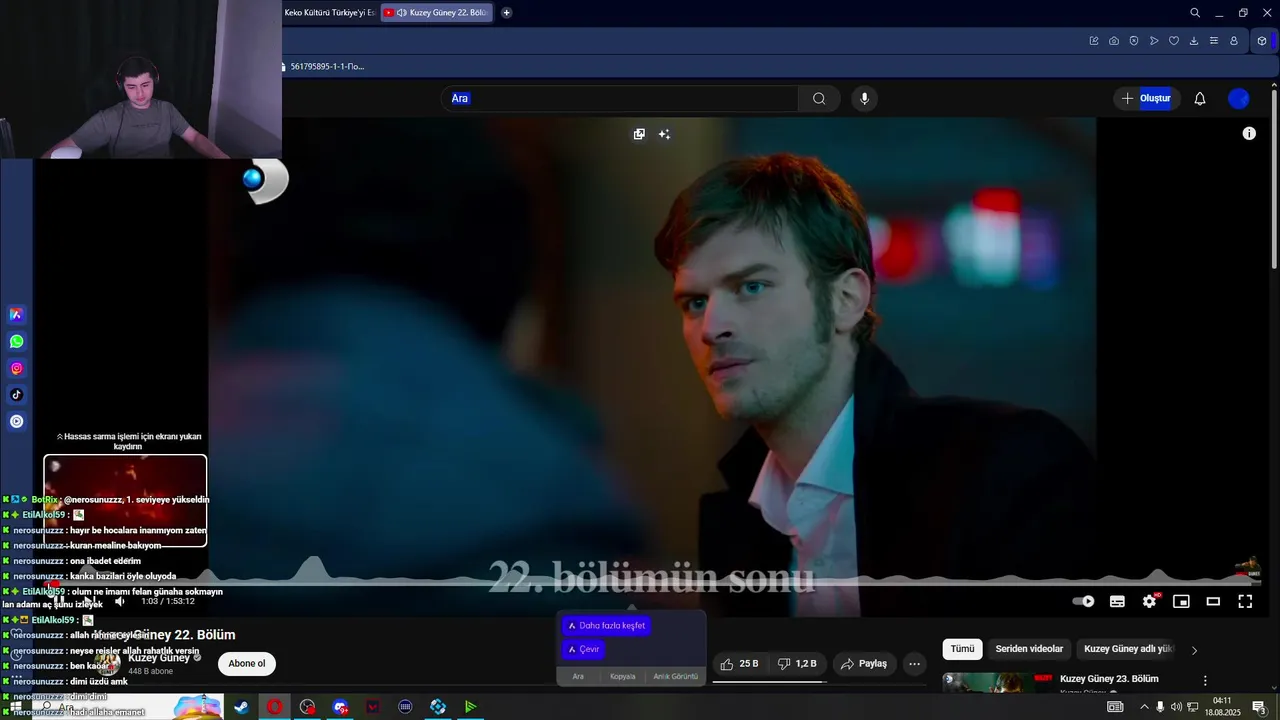Open a new browser tab

[506, 13]
